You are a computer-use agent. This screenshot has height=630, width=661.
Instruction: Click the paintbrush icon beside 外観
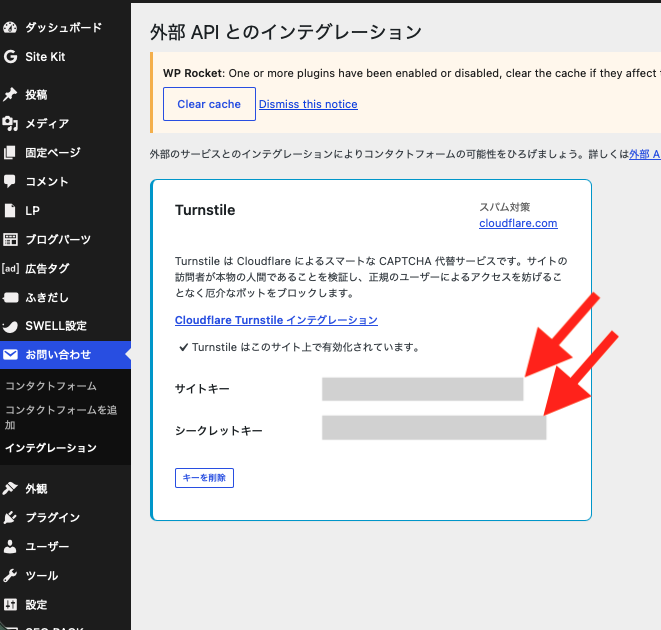click(10, 488)
